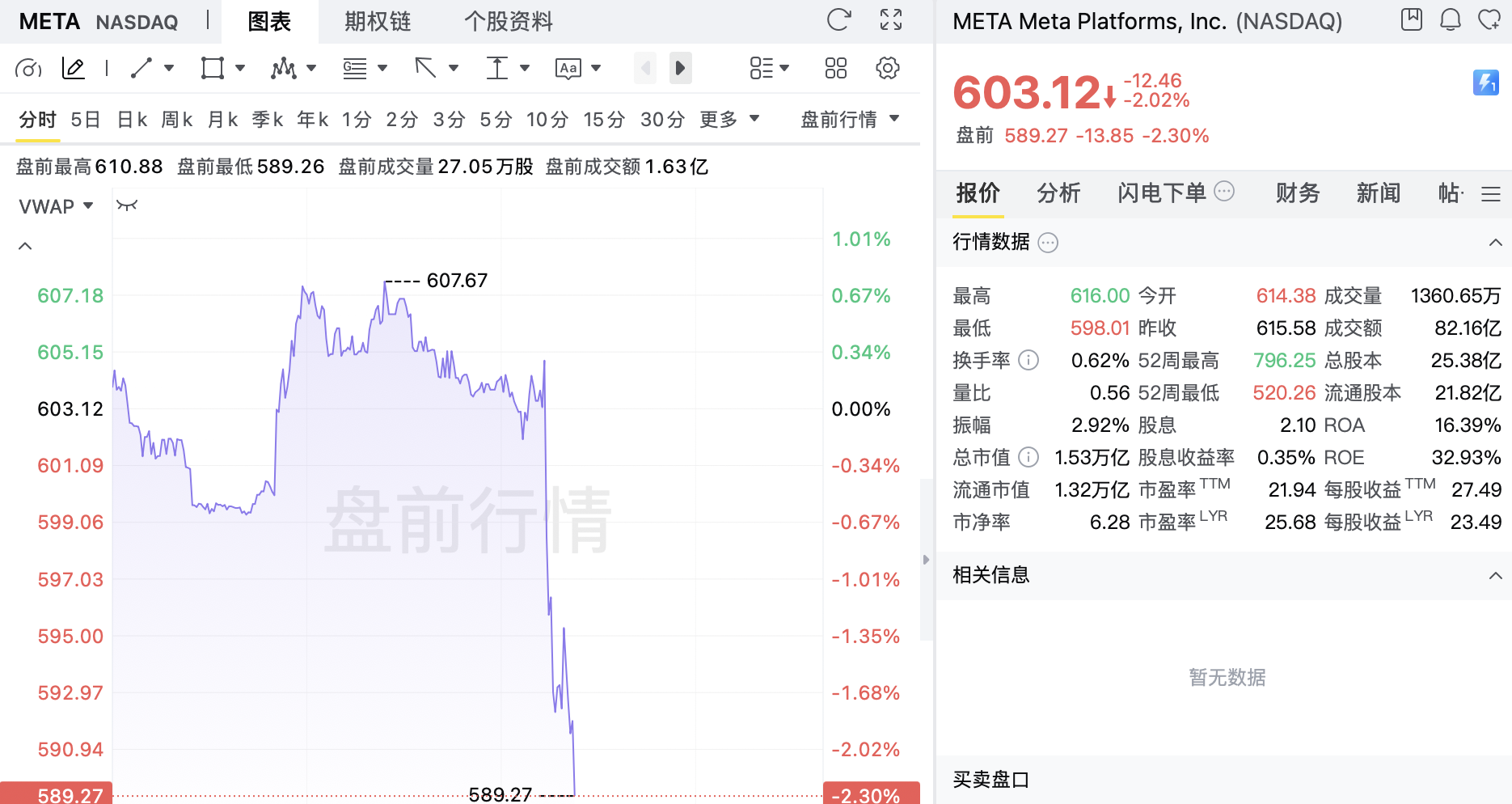Click the price alert bell icon
This screenshot has width=1512, height=804.
click(x=1451, y=19)
